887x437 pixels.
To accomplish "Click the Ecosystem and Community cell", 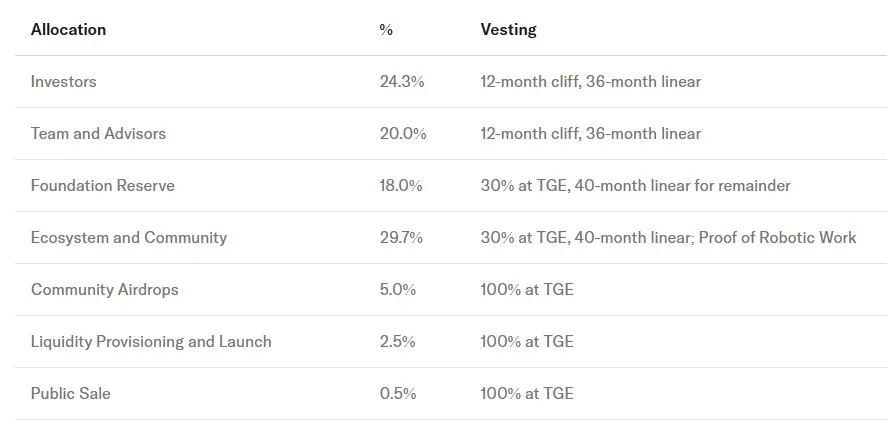I will click(129, 238).
